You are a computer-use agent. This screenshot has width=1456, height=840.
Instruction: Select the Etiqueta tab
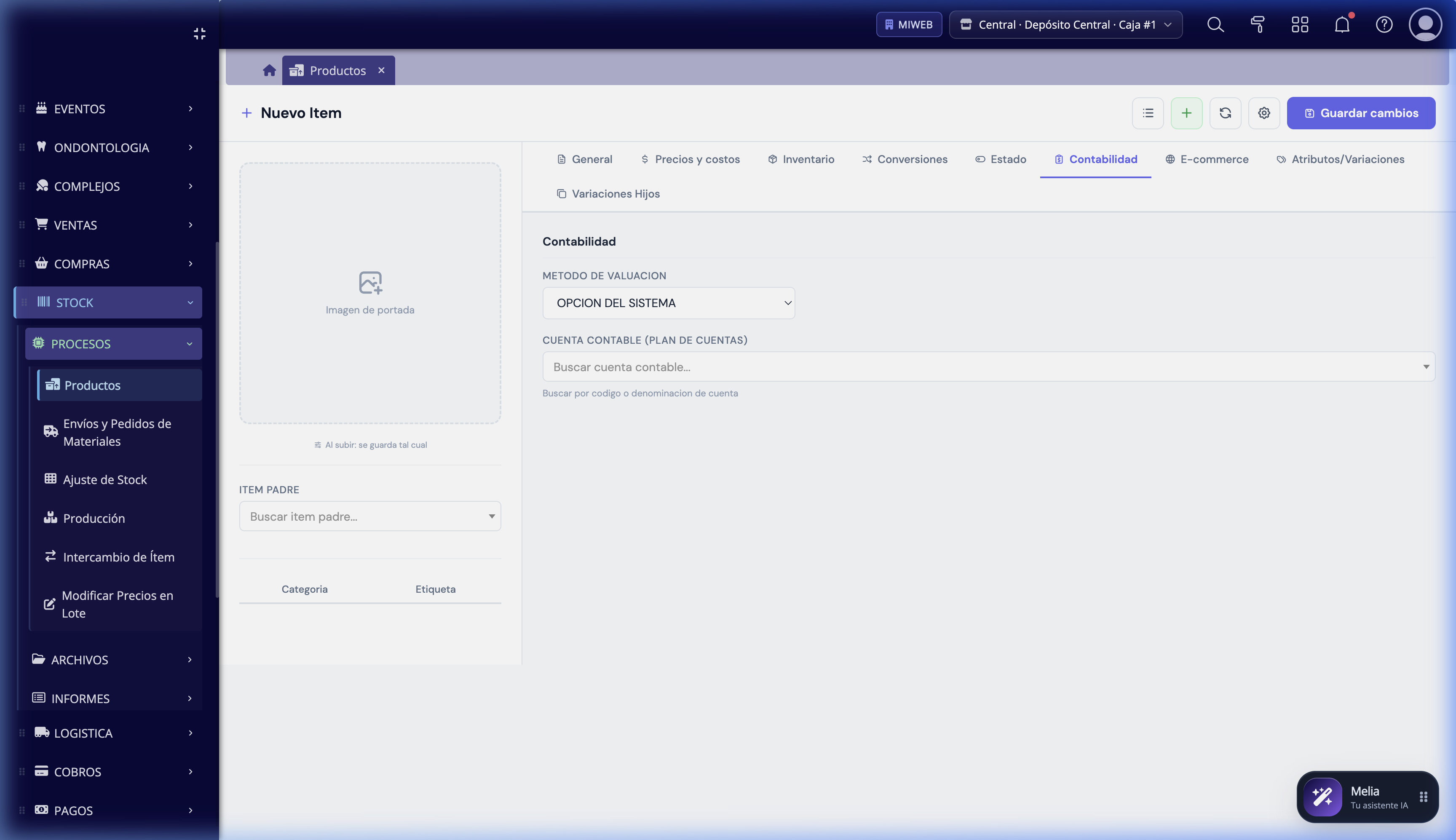(x=436, y=589)
